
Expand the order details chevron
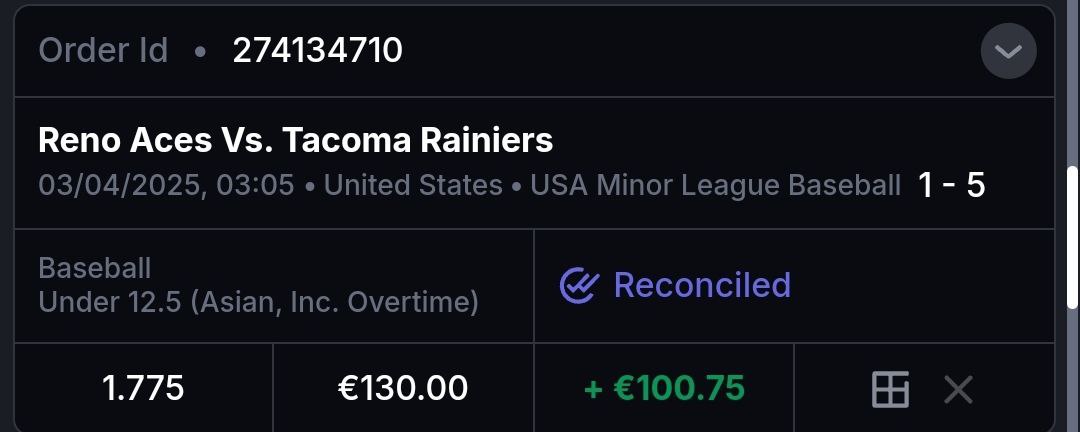1008,51
